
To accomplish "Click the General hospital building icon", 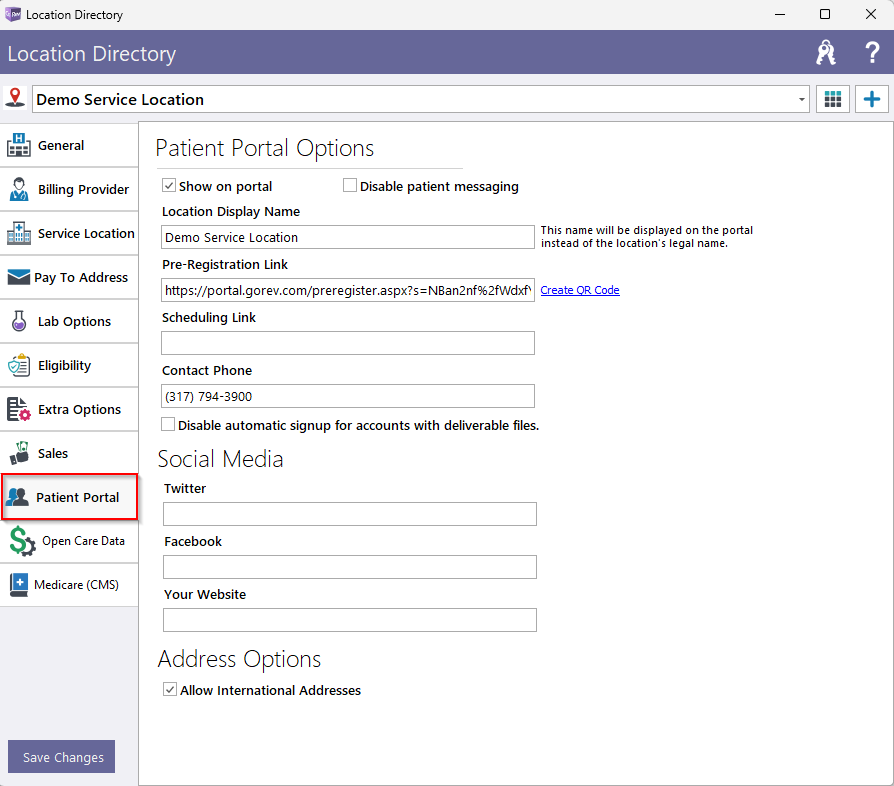I will coord(19,145).
